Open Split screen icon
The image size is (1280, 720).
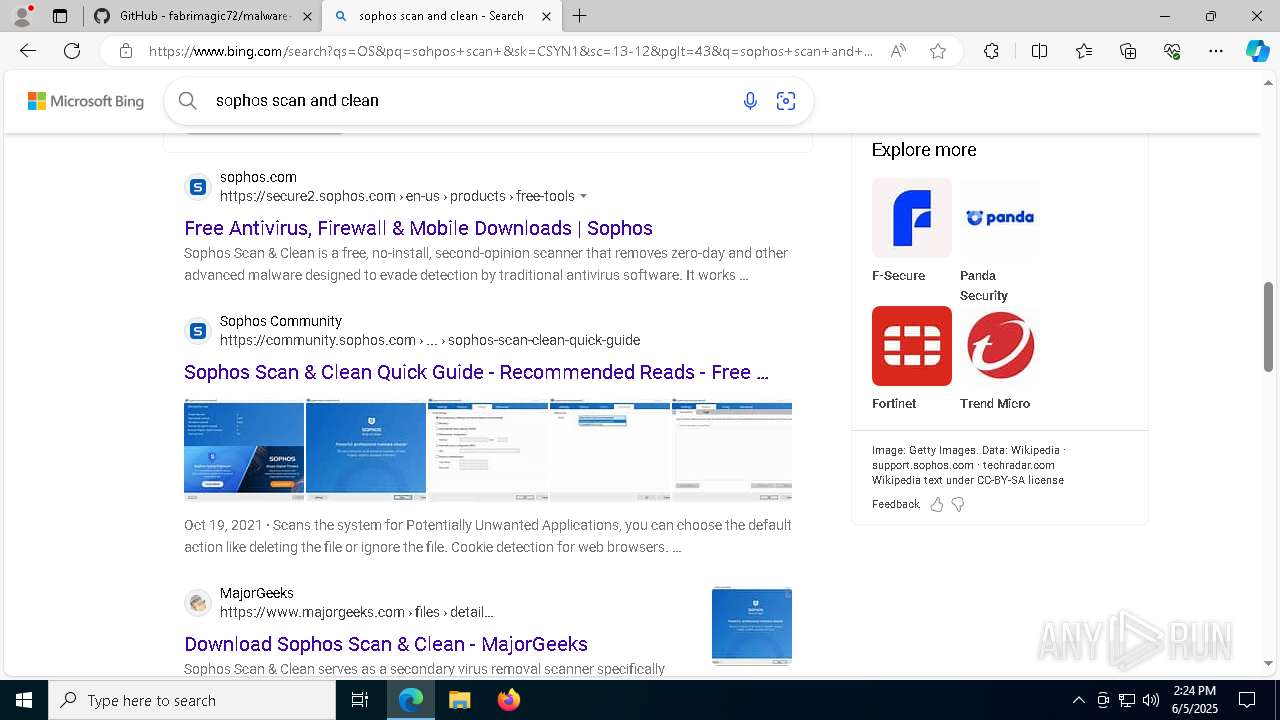[x=1039, y=51]
